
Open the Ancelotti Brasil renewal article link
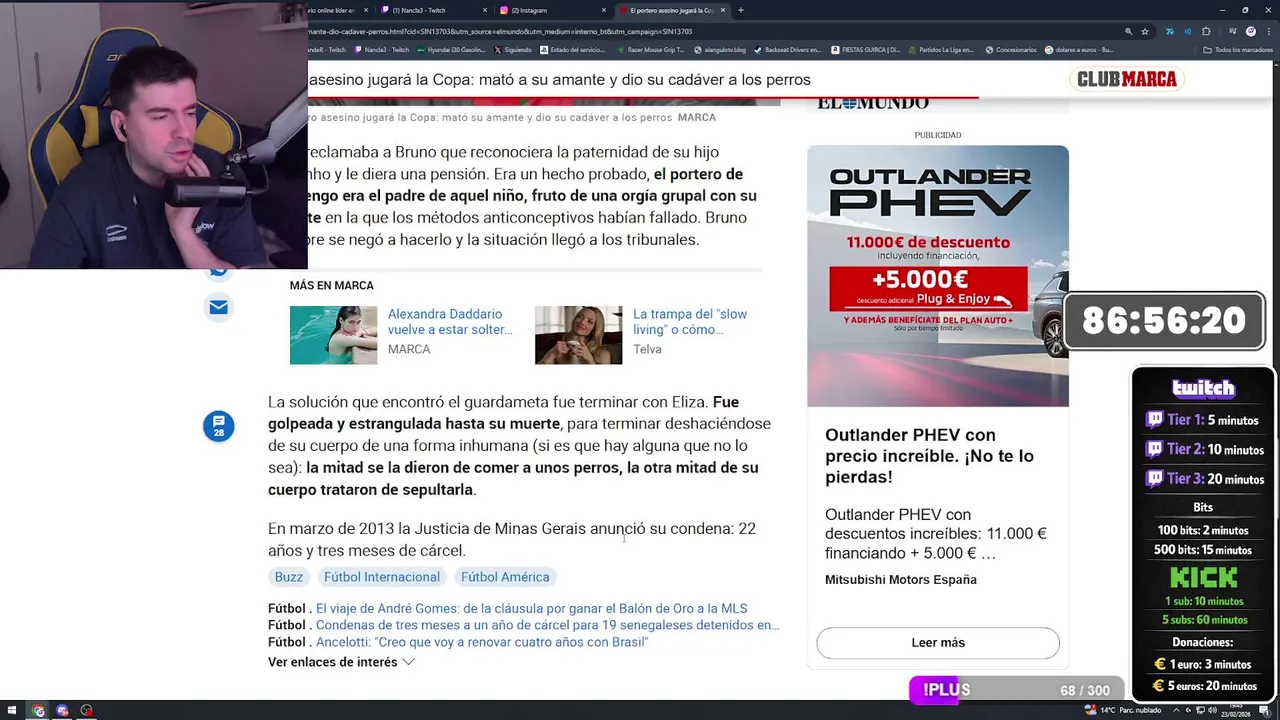pyautogui.click(x=481, y=642)
